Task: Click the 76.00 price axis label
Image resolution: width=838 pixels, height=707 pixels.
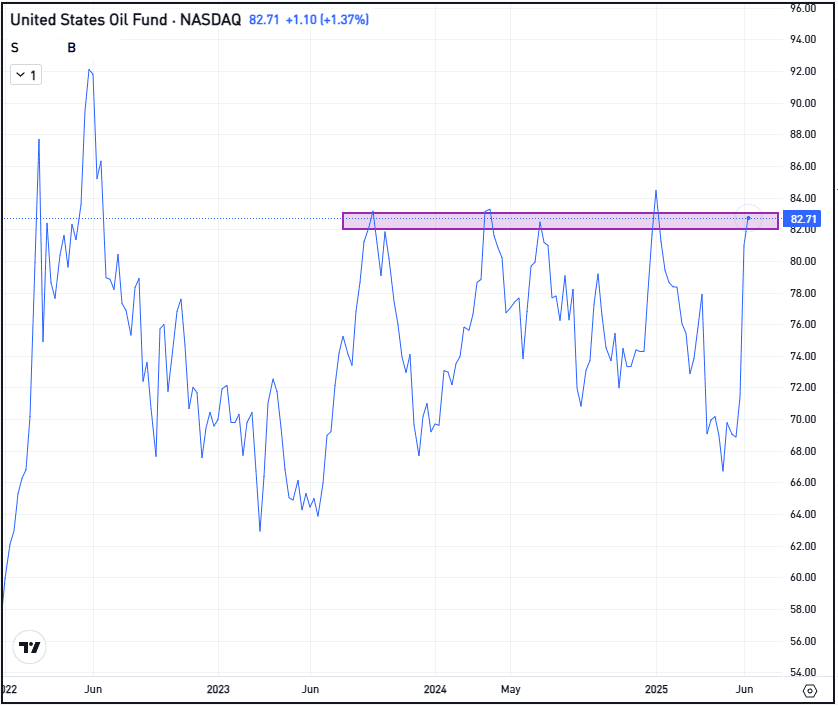Action: [803, 324]
